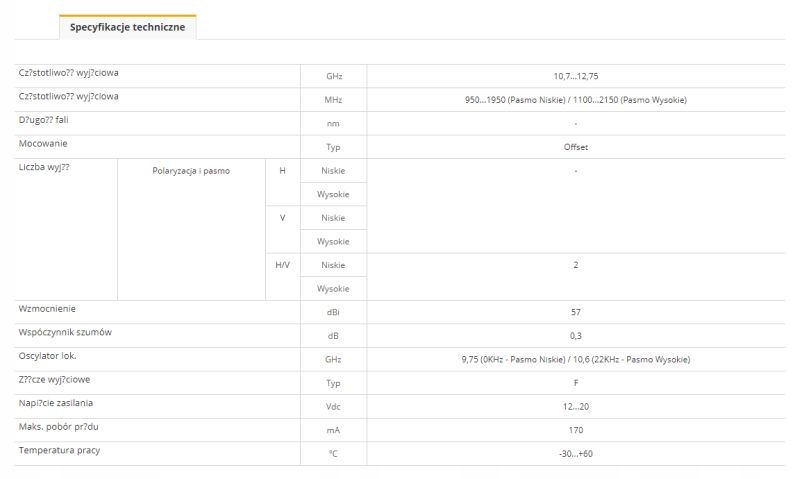Click the 10,7...12,75 frequency value
The width and height of the screenshot is (800, 479).
(x=576, y=76)
